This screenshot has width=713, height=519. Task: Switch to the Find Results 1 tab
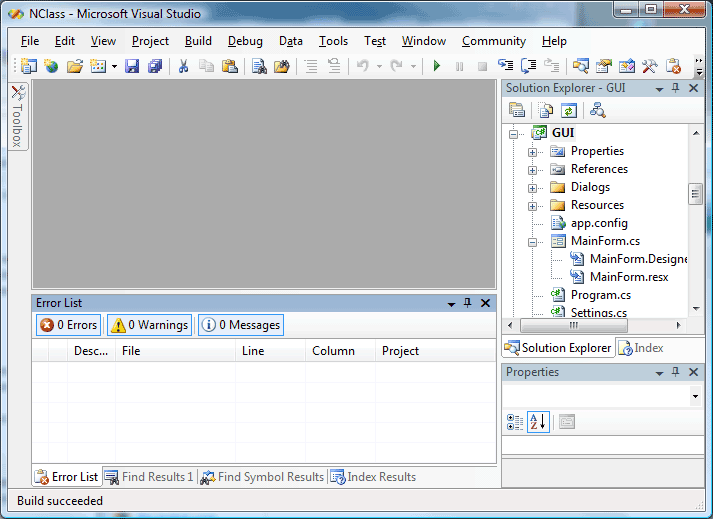[149, 477]
